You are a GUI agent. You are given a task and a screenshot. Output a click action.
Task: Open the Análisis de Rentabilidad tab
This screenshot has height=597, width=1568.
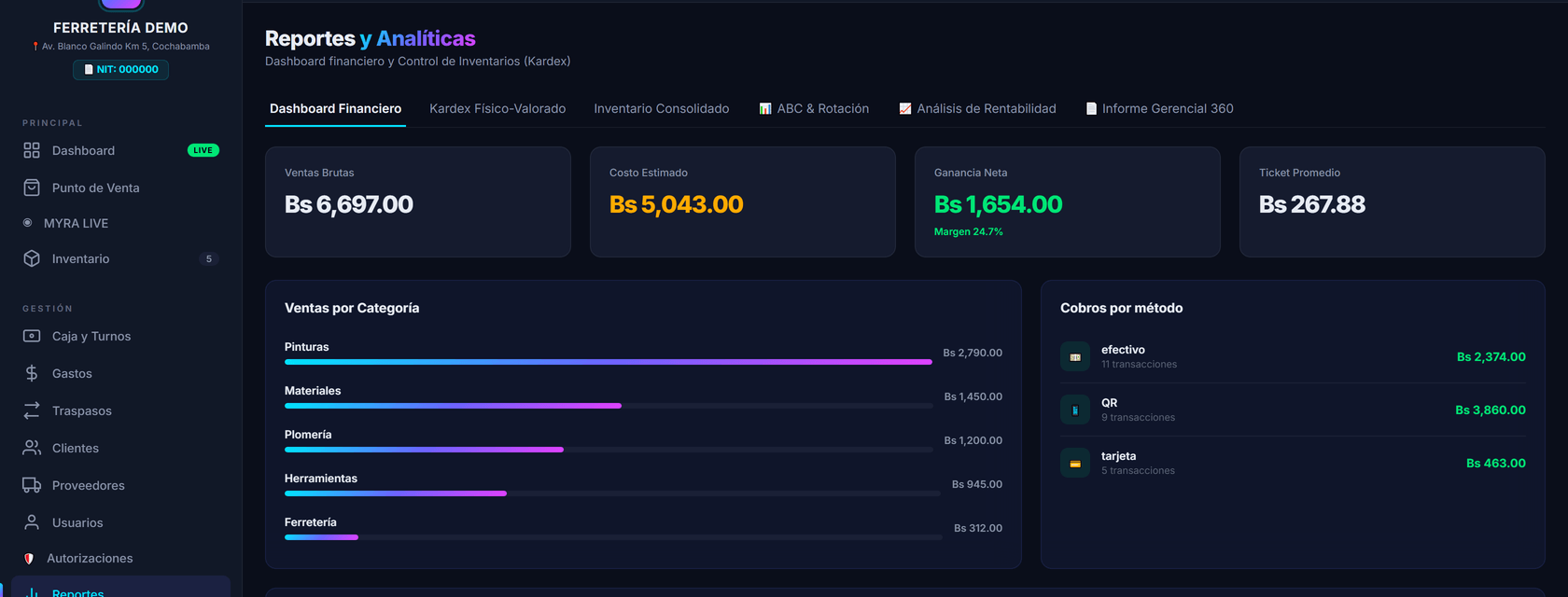pos(977,108)
